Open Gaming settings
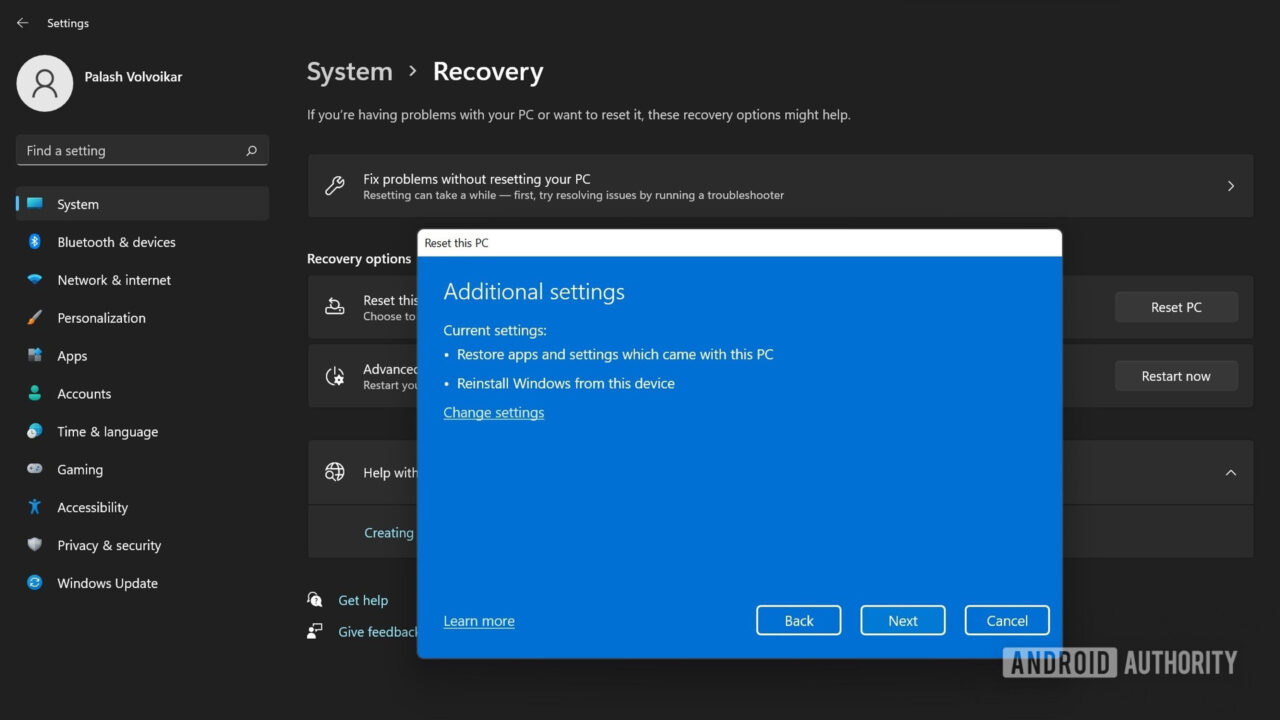The image size is (1280, 720). [x=79, y=469]
